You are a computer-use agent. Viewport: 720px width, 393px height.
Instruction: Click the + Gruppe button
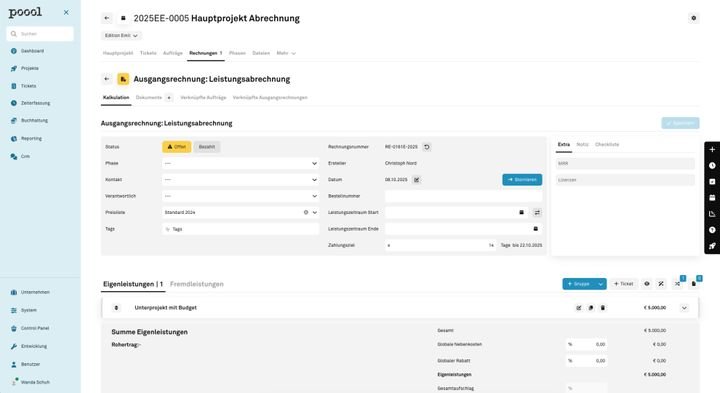point(579,284)
